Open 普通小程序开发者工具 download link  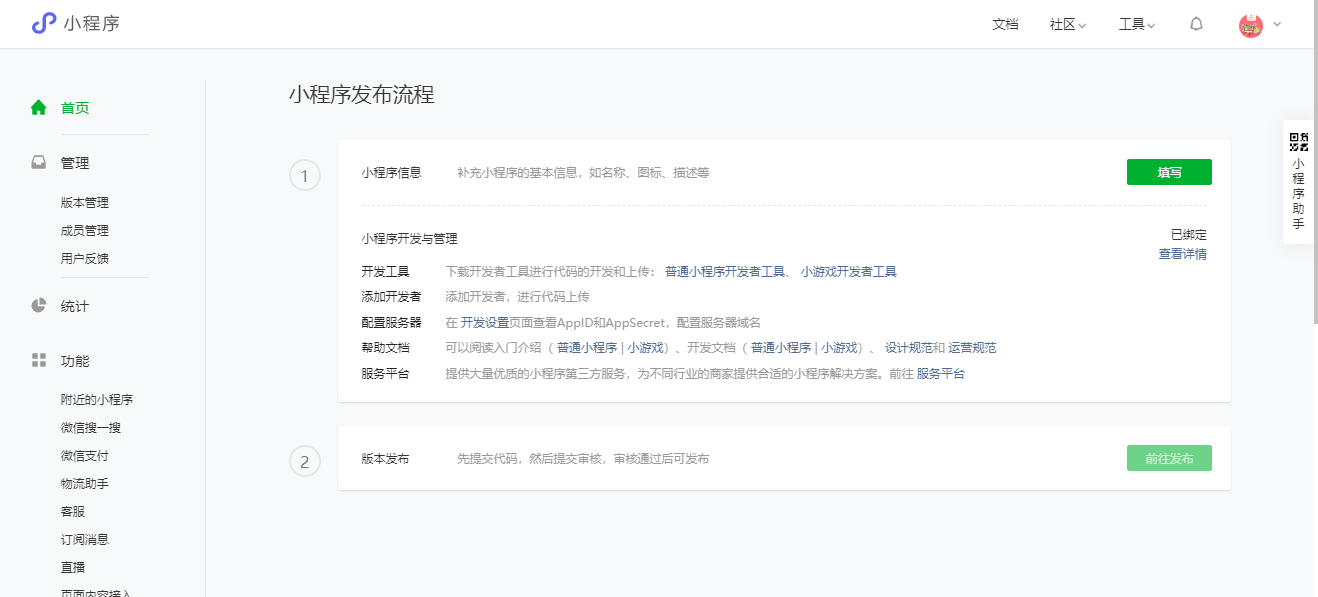point(725,271)
